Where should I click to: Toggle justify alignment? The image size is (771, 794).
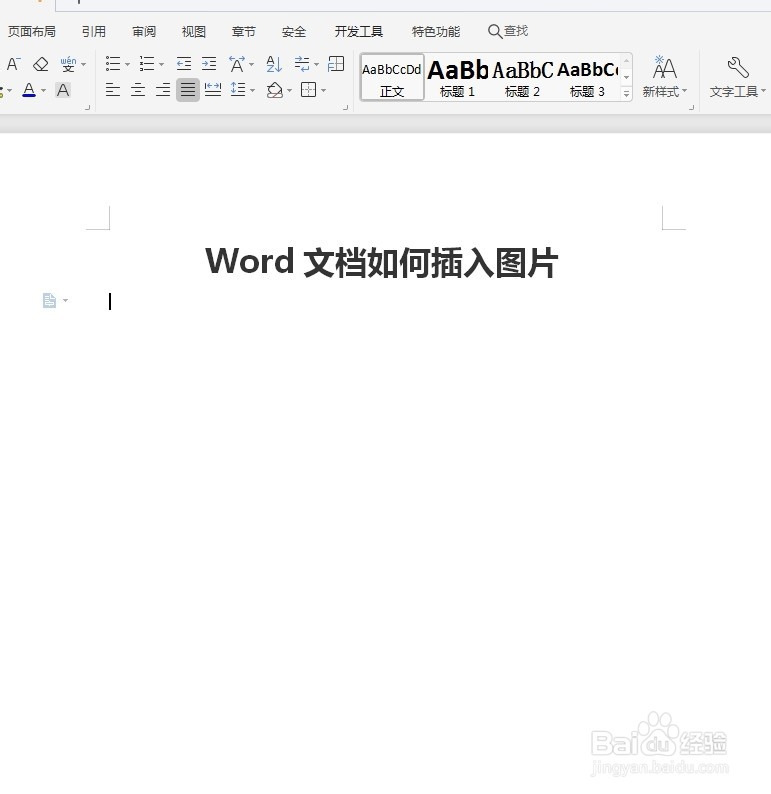(188, 90)
